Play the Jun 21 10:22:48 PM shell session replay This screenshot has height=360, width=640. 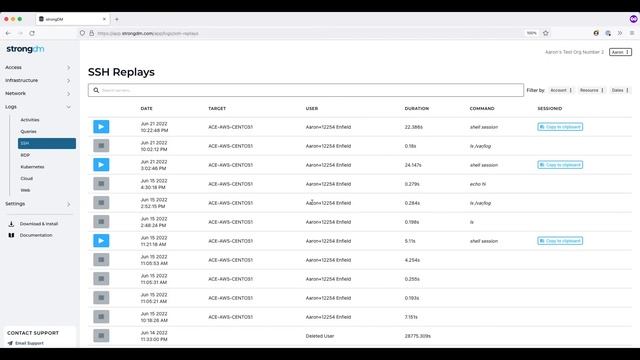(101, 127)
